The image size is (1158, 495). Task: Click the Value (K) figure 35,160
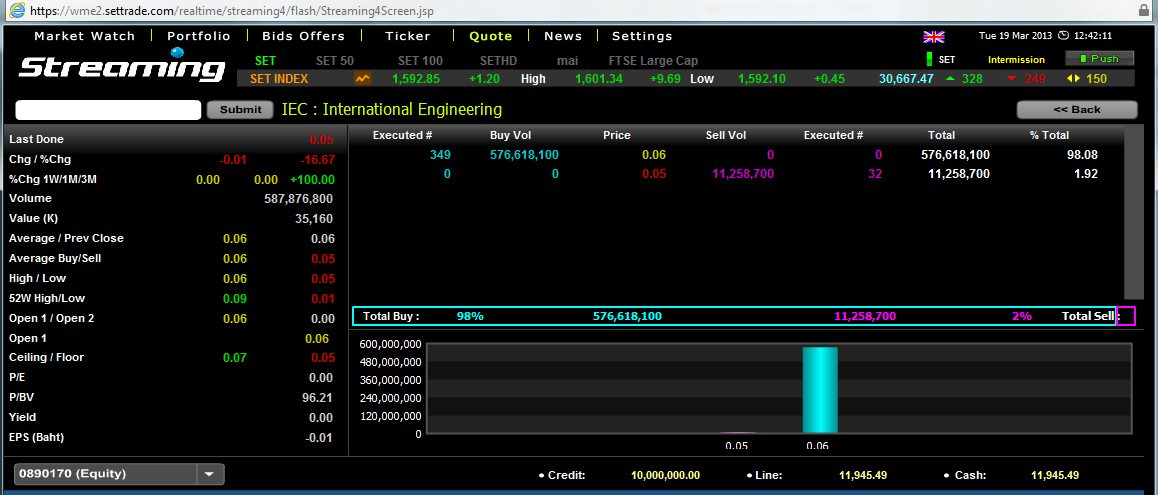(x=313, y=219)
